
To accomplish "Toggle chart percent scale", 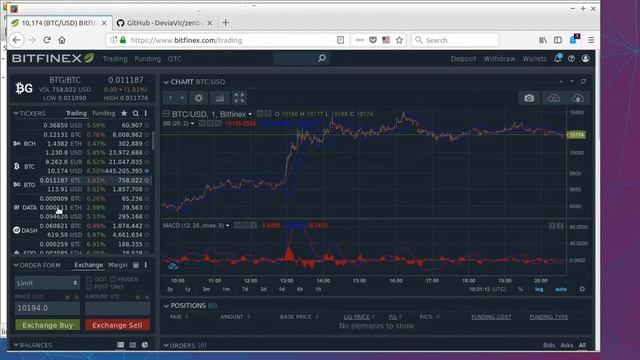I will pyautogui.click(x=521, y=289).
